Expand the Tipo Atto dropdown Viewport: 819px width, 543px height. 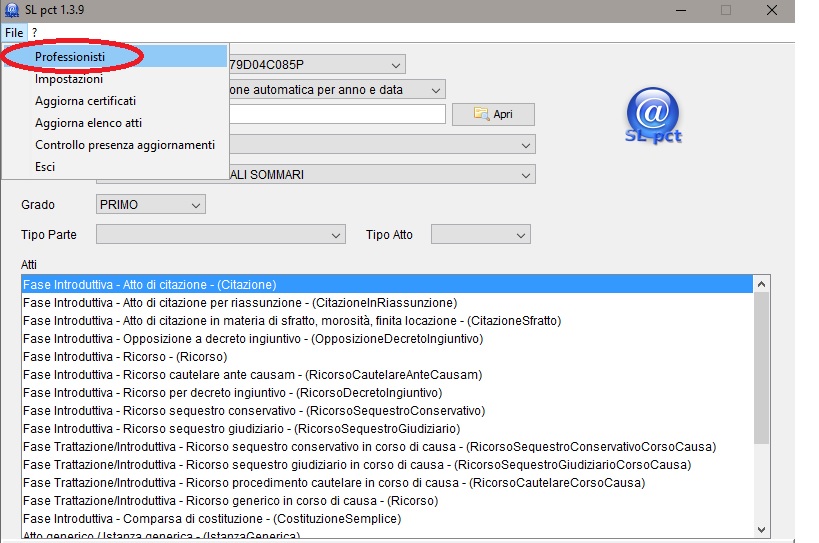tap(480, 235)
